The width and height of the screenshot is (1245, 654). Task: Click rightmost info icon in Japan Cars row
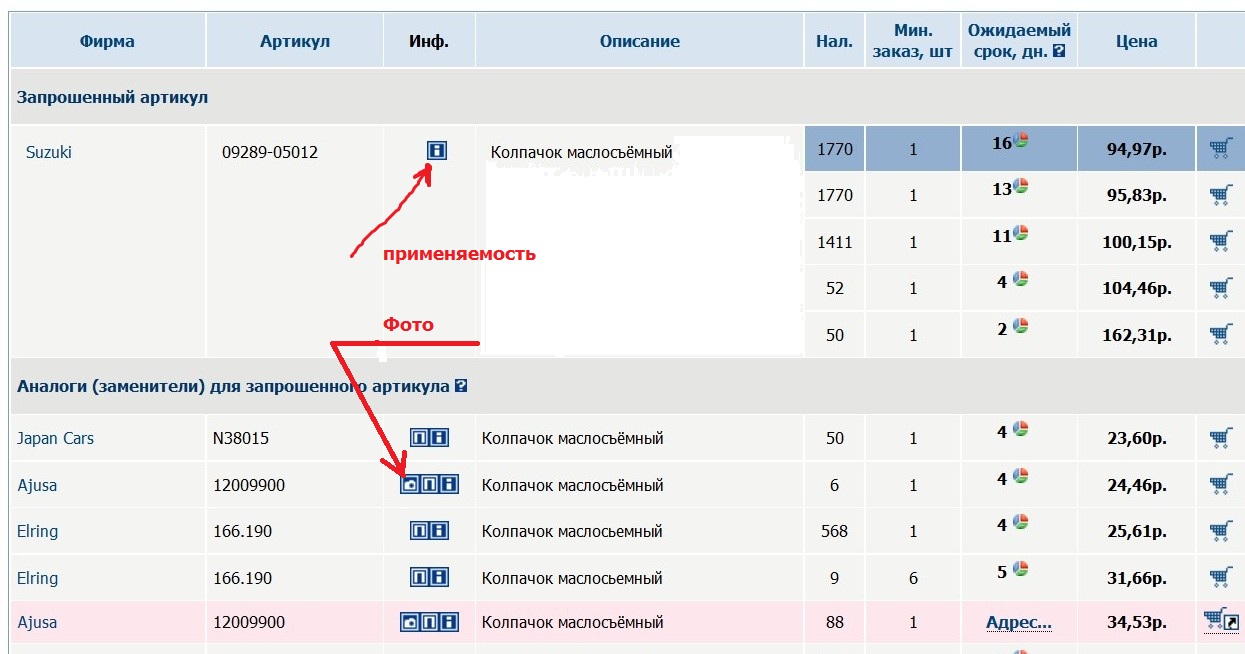click(440, 438)
